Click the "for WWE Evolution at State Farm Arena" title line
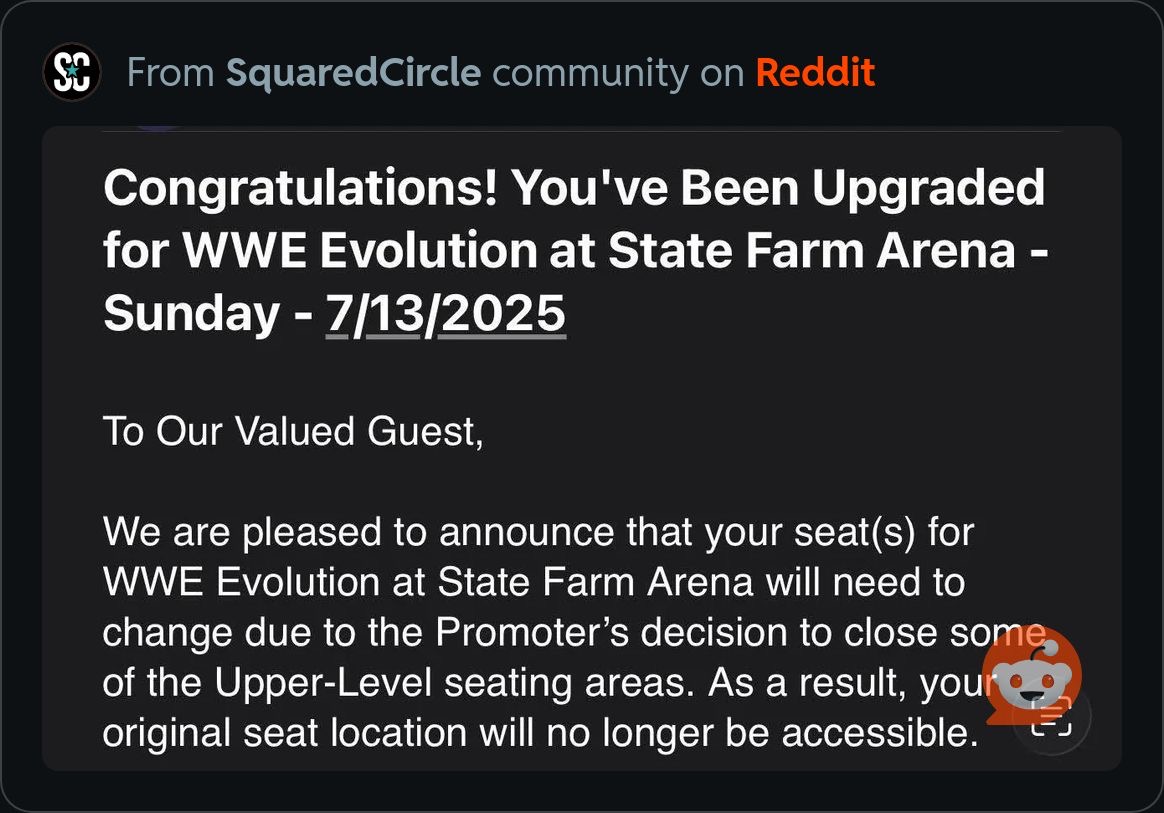 pos(559,249)
